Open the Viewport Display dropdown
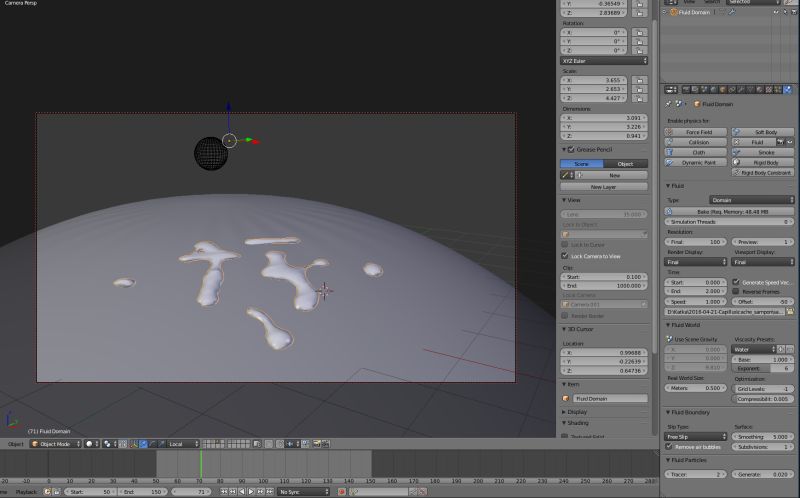Viewport: 800px width, 498px height. tap(763, 262)
